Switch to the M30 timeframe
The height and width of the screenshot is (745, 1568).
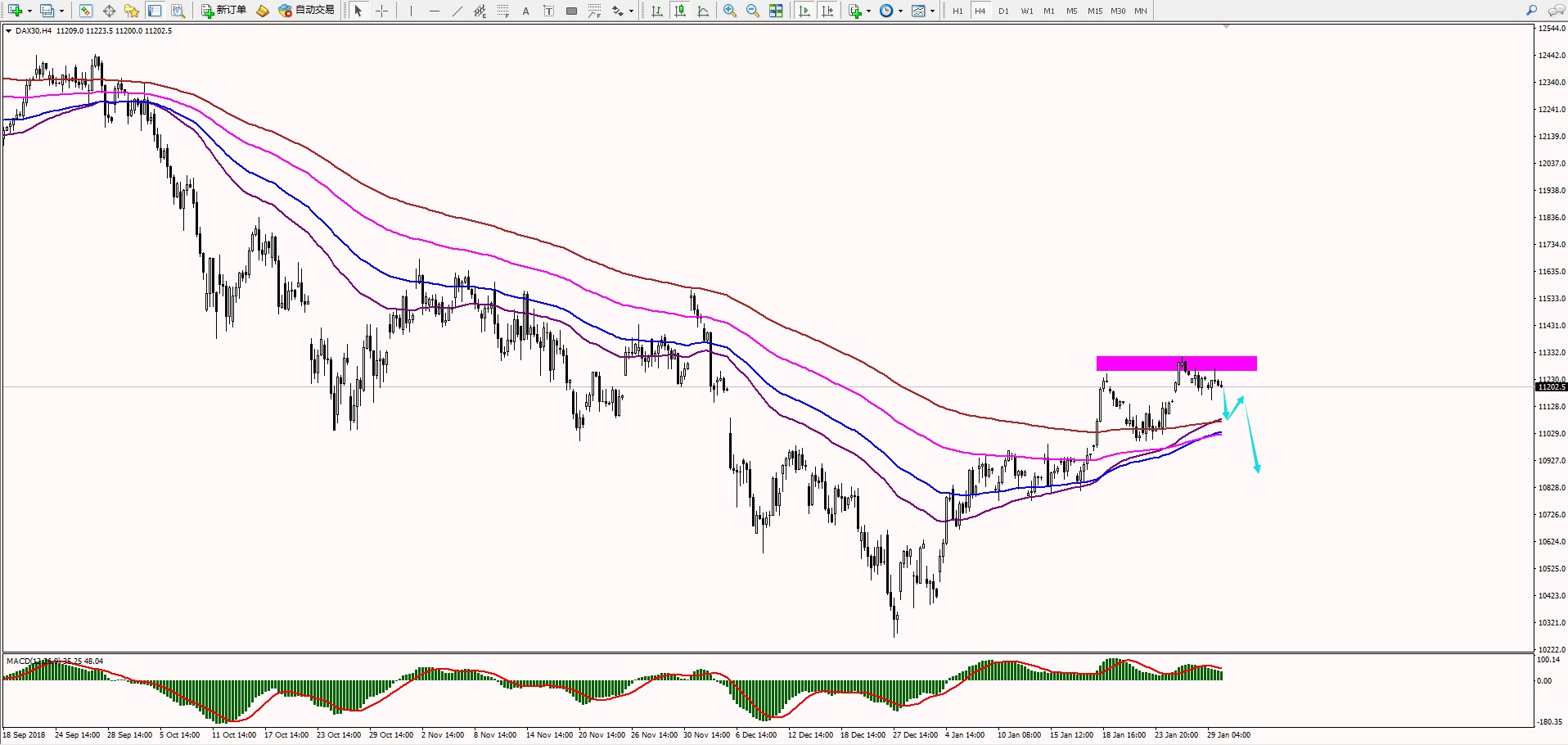tap(1118, 11)
